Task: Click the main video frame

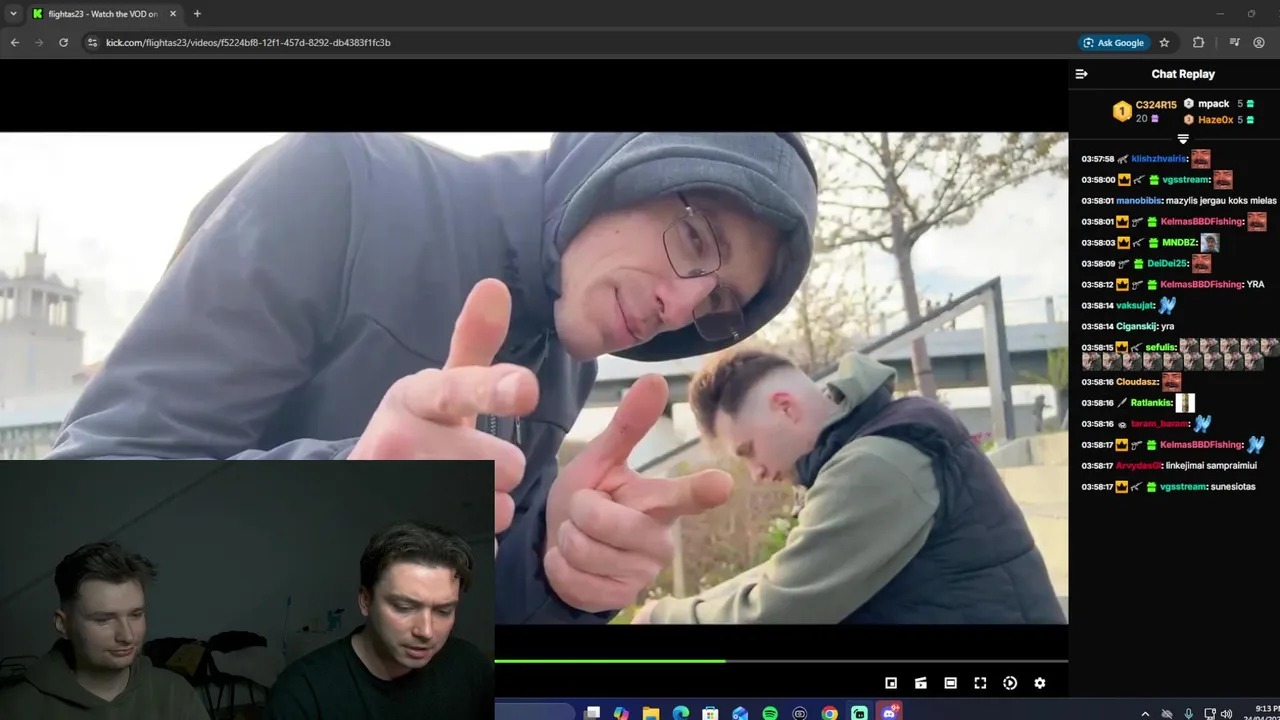Action: tap(534, 378)
